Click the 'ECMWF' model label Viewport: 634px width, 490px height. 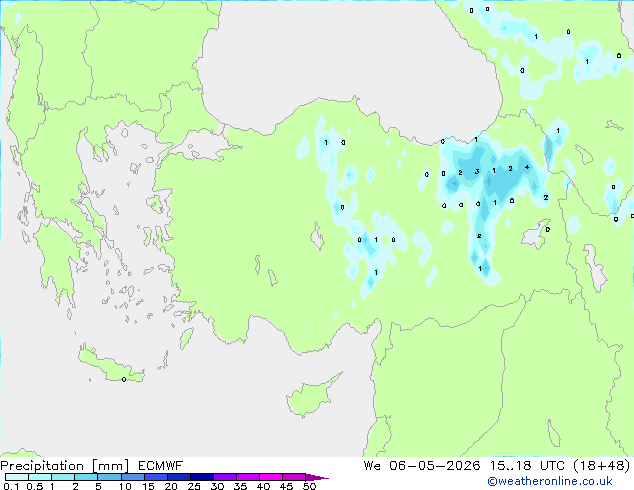point(161,466)
